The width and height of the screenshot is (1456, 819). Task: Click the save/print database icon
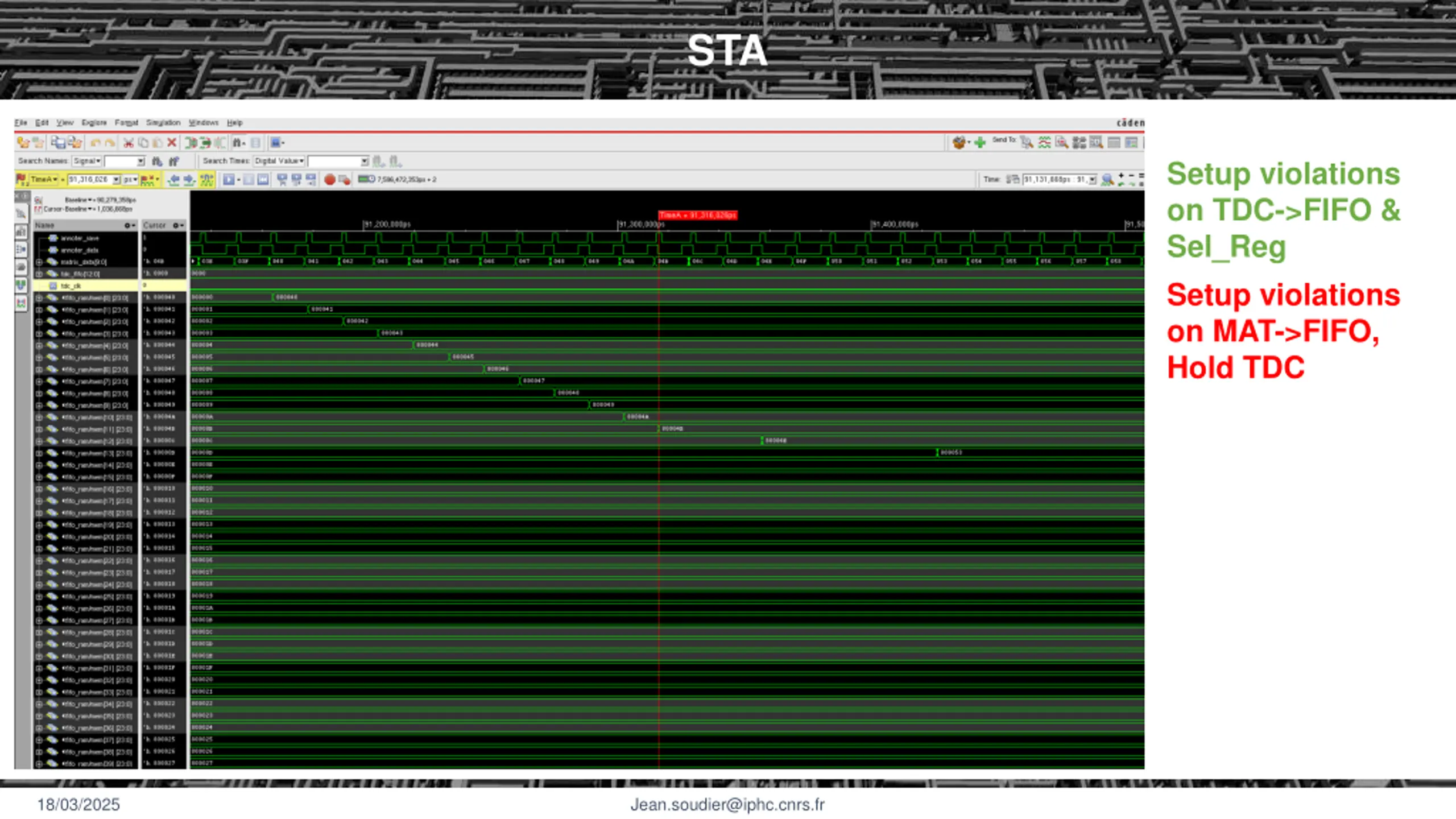58,143
